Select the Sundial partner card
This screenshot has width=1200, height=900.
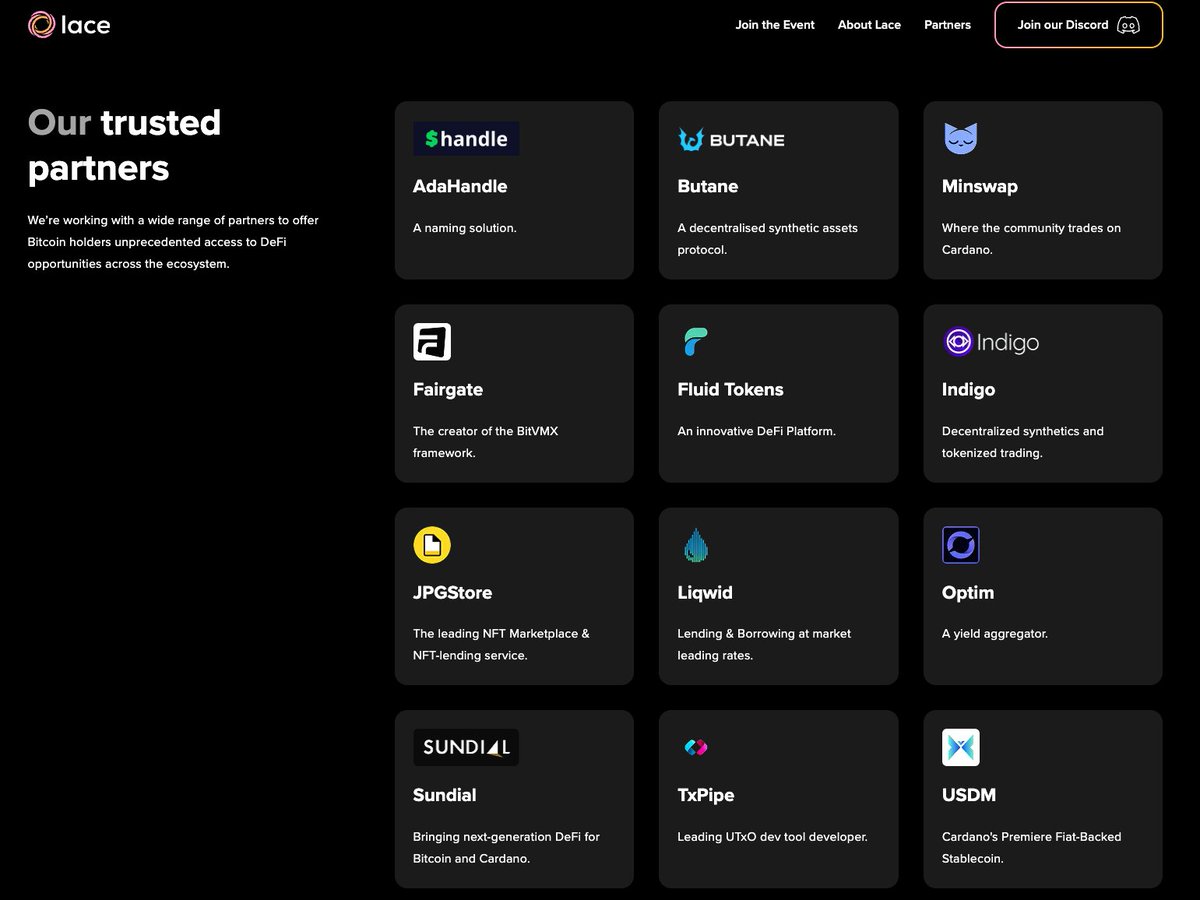pyautogui.click(x=514, y=800)
